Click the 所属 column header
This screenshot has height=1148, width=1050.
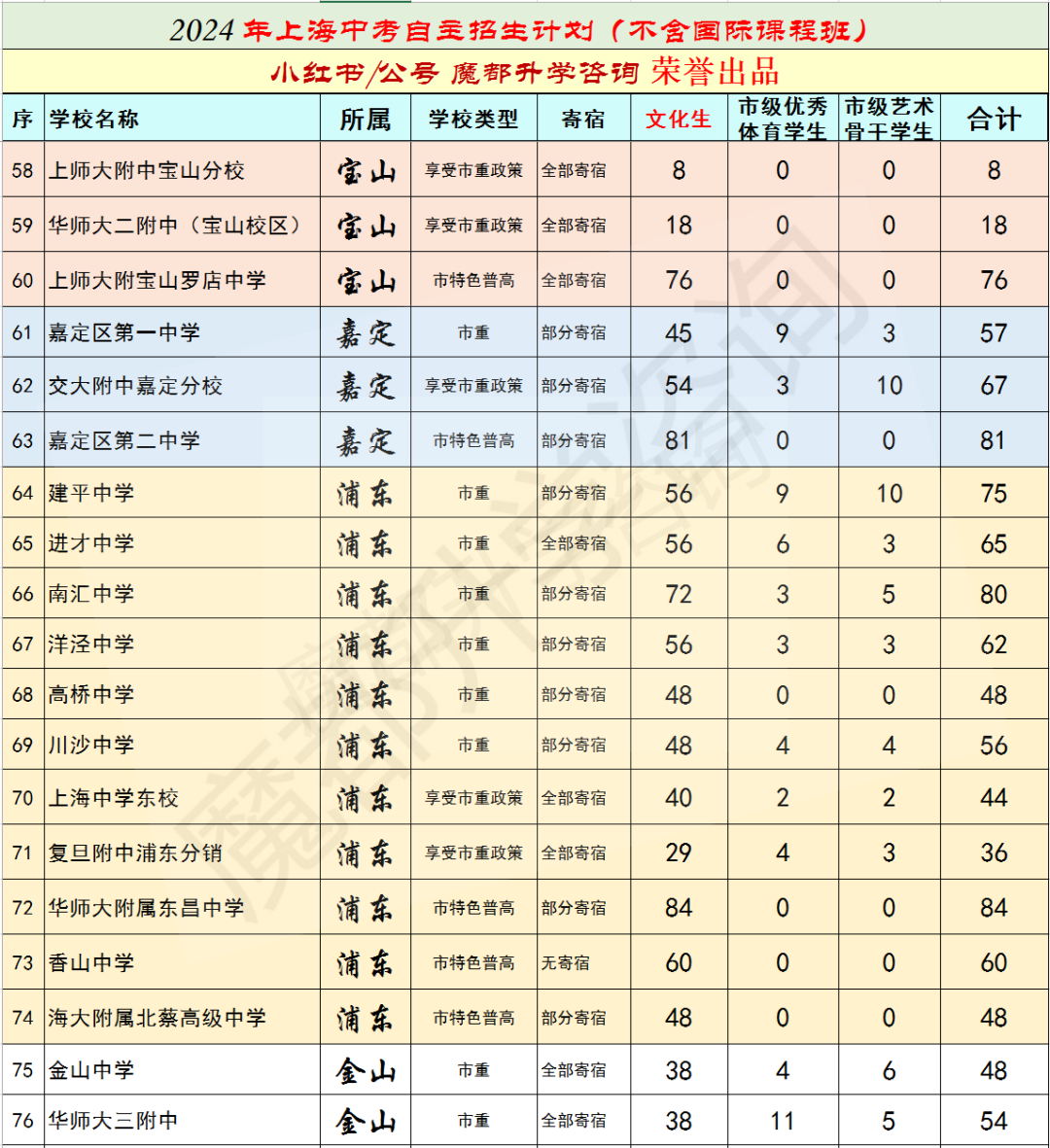365,120
